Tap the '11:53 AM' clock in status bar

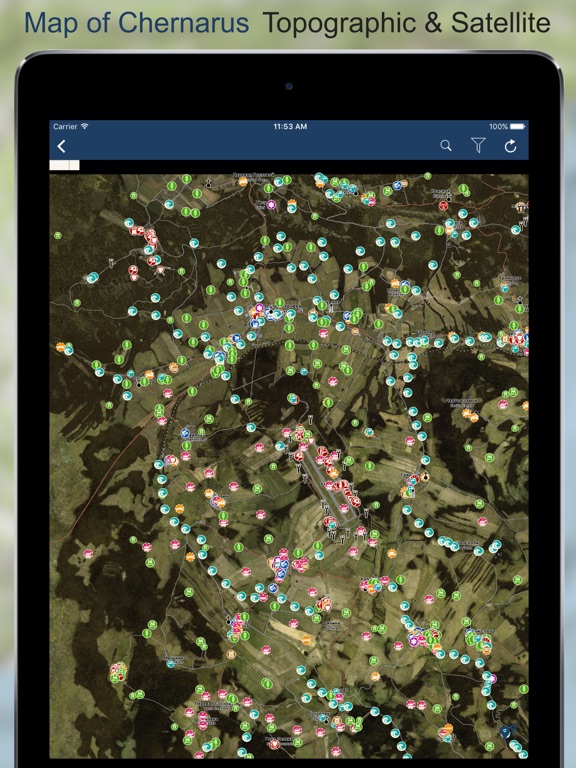(x=290, y=126)
